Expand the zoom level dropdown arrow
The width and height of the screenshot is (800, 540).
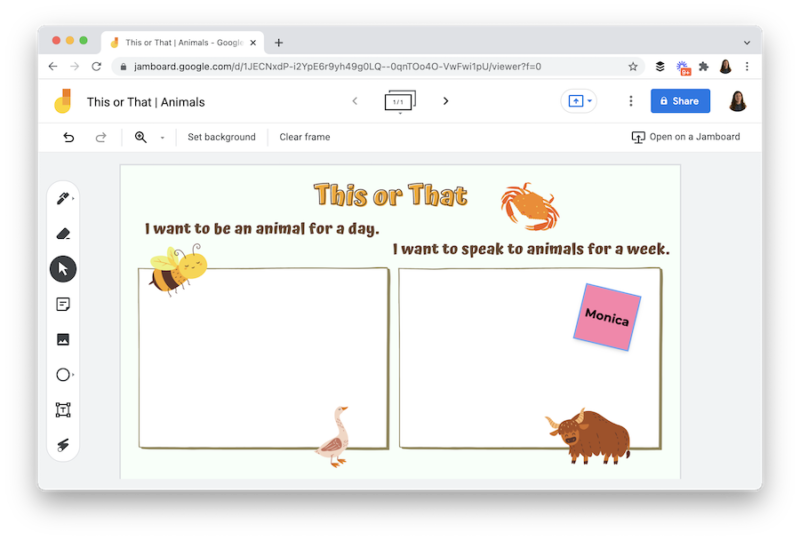tap(162, 137)
